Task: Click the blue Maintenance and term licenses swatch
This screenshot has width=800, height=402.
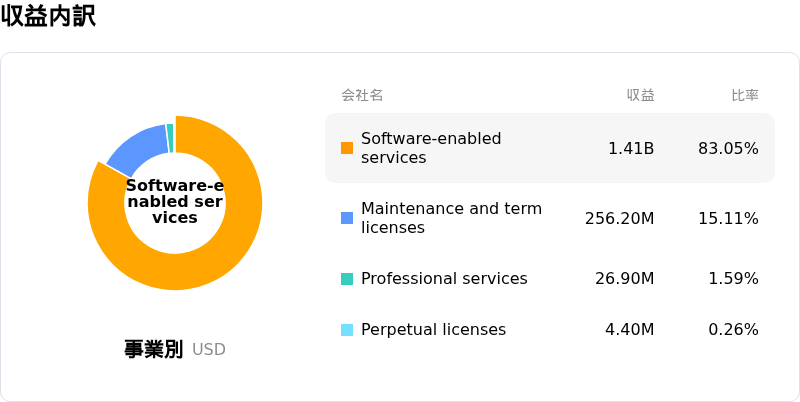Action: 347,218
